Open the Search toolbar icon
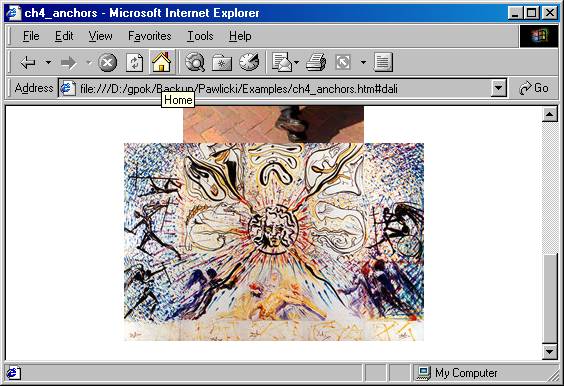This screenshot has height=386, width=564. [195, 62]
